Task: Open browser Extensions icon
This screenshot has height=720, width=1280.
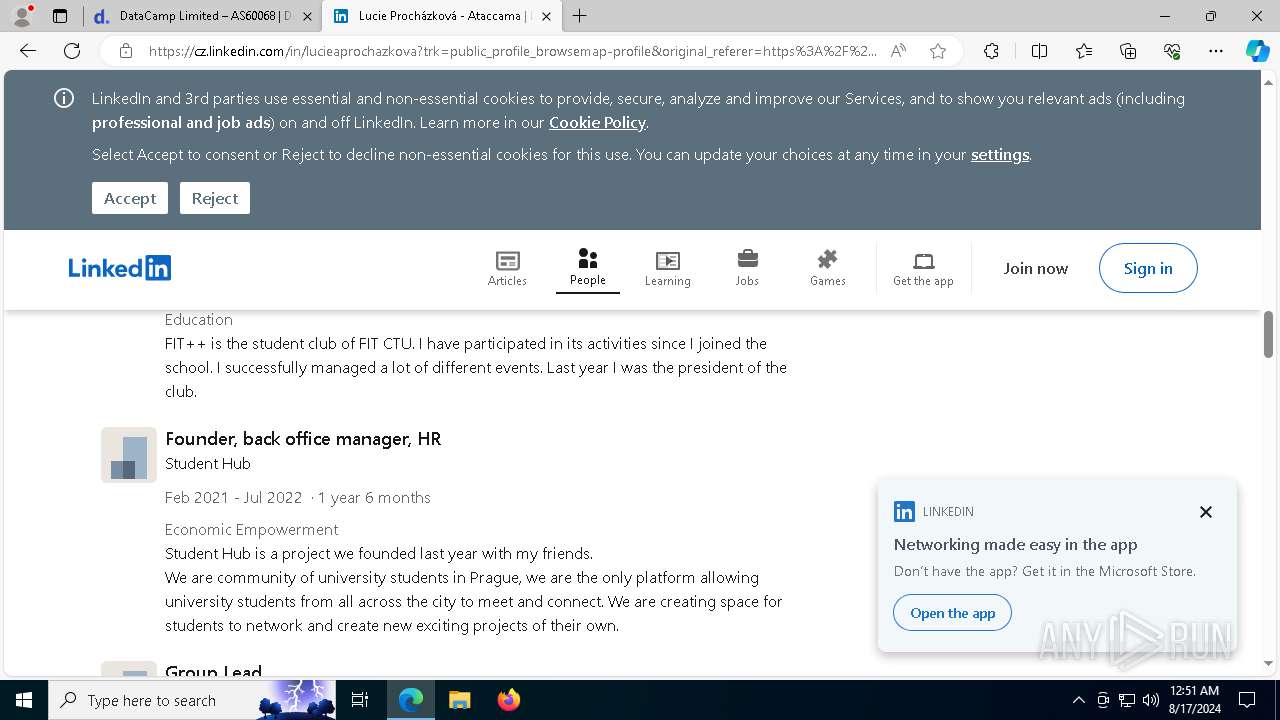Action: pyautogui.click(x=991, y=51)
